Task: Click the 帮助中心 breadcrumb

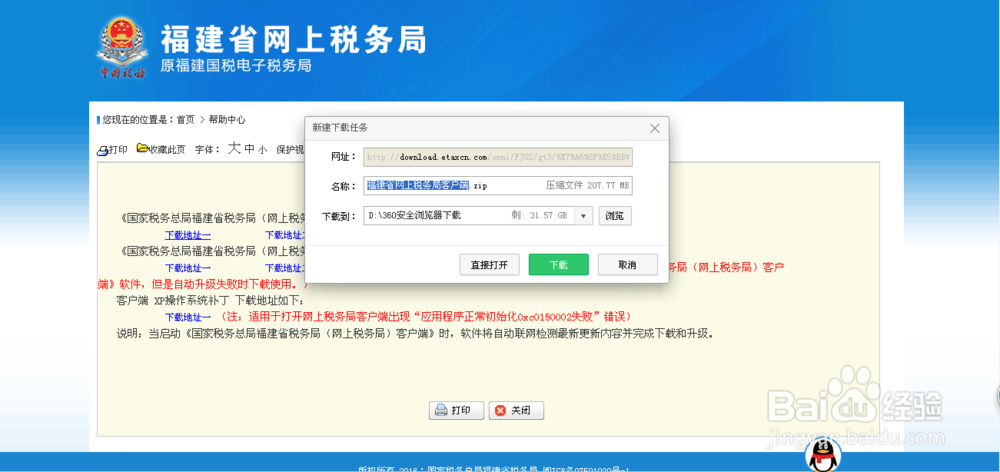Action: coord(226,120)
